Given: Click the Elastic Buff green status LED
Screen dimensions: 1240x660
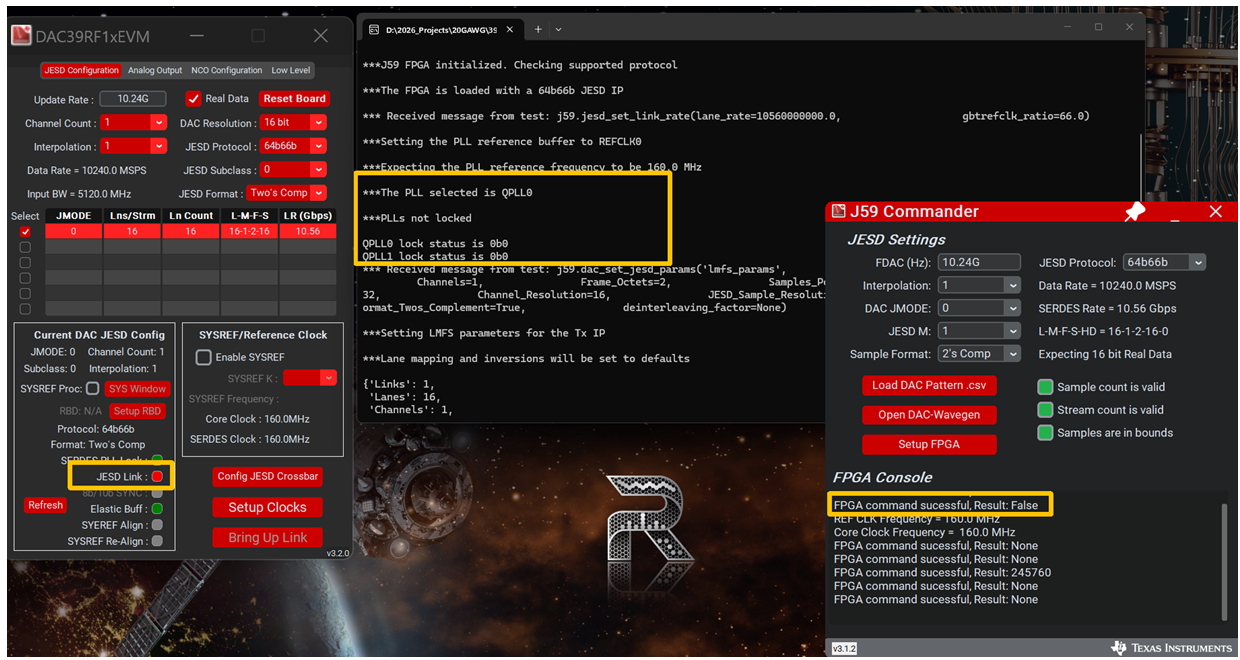Looking at the screenshot, I should click(157, 509).
